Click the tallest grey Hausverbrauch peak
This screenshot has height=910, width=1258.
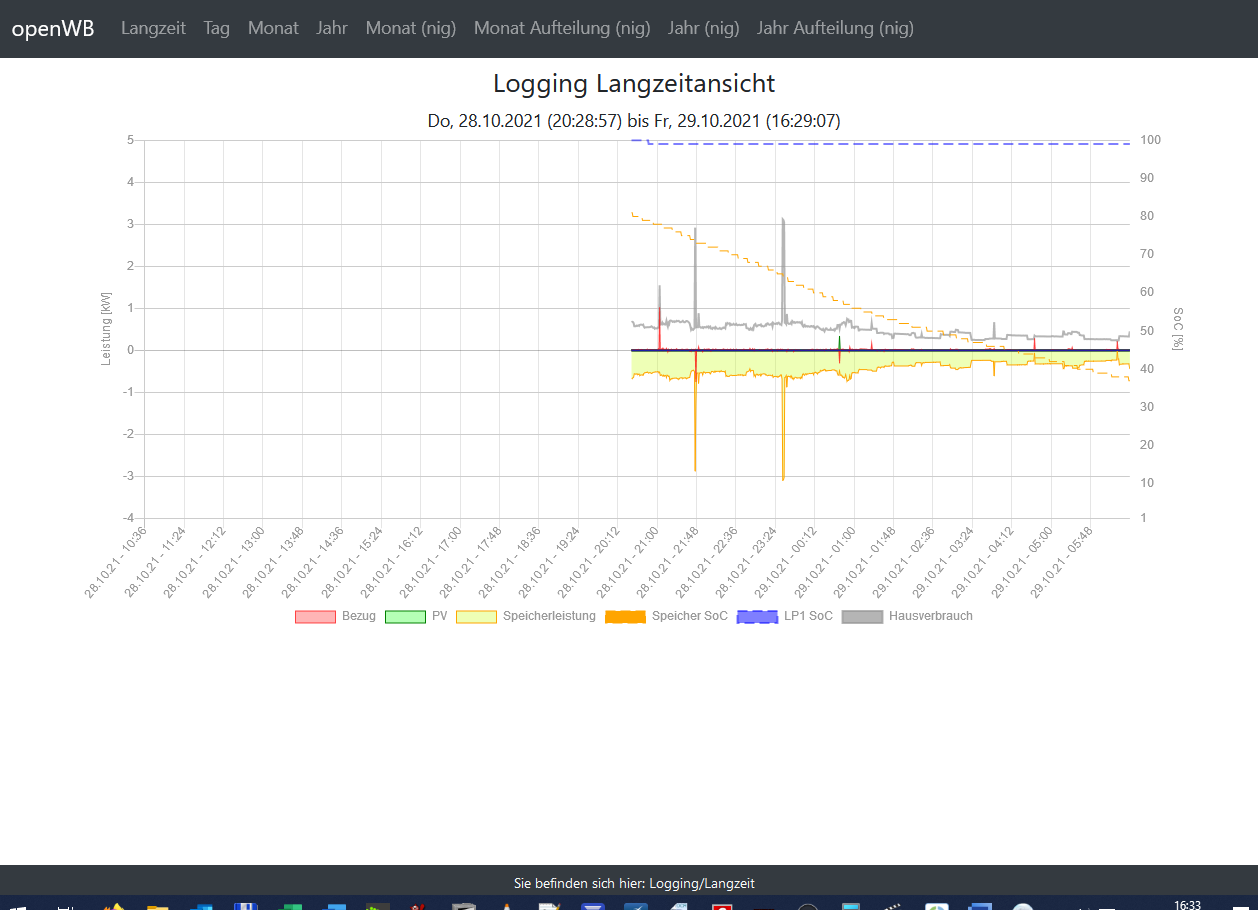tap(783, 220)
